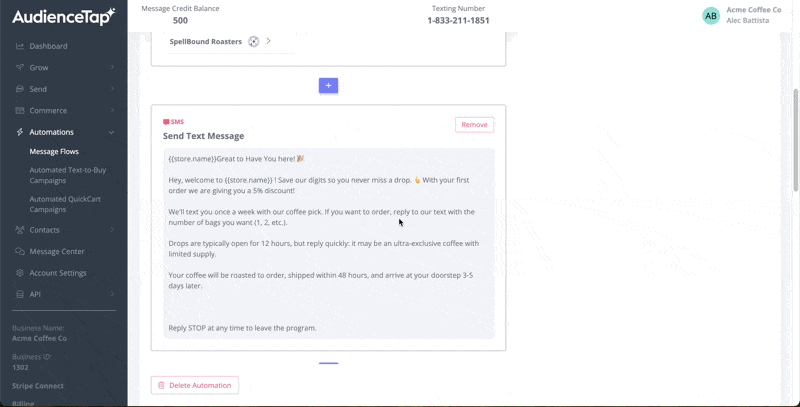800x407 pixels.
Task: Click the SpellBound Roasters round badge icon
Action: pyautogui.click(x=254, y=41)
